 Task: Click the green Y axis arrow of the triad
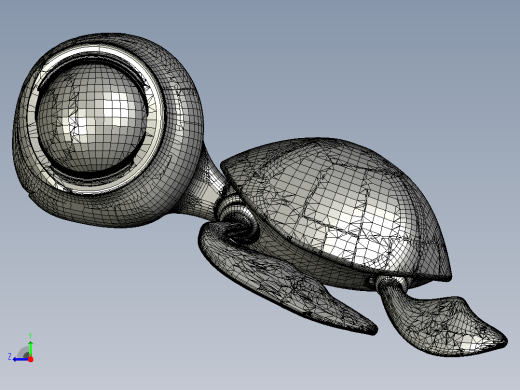pos(30,348)
